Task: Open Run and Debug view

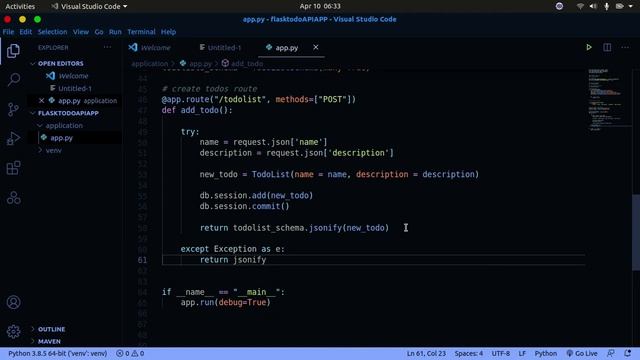Action: 13,138
